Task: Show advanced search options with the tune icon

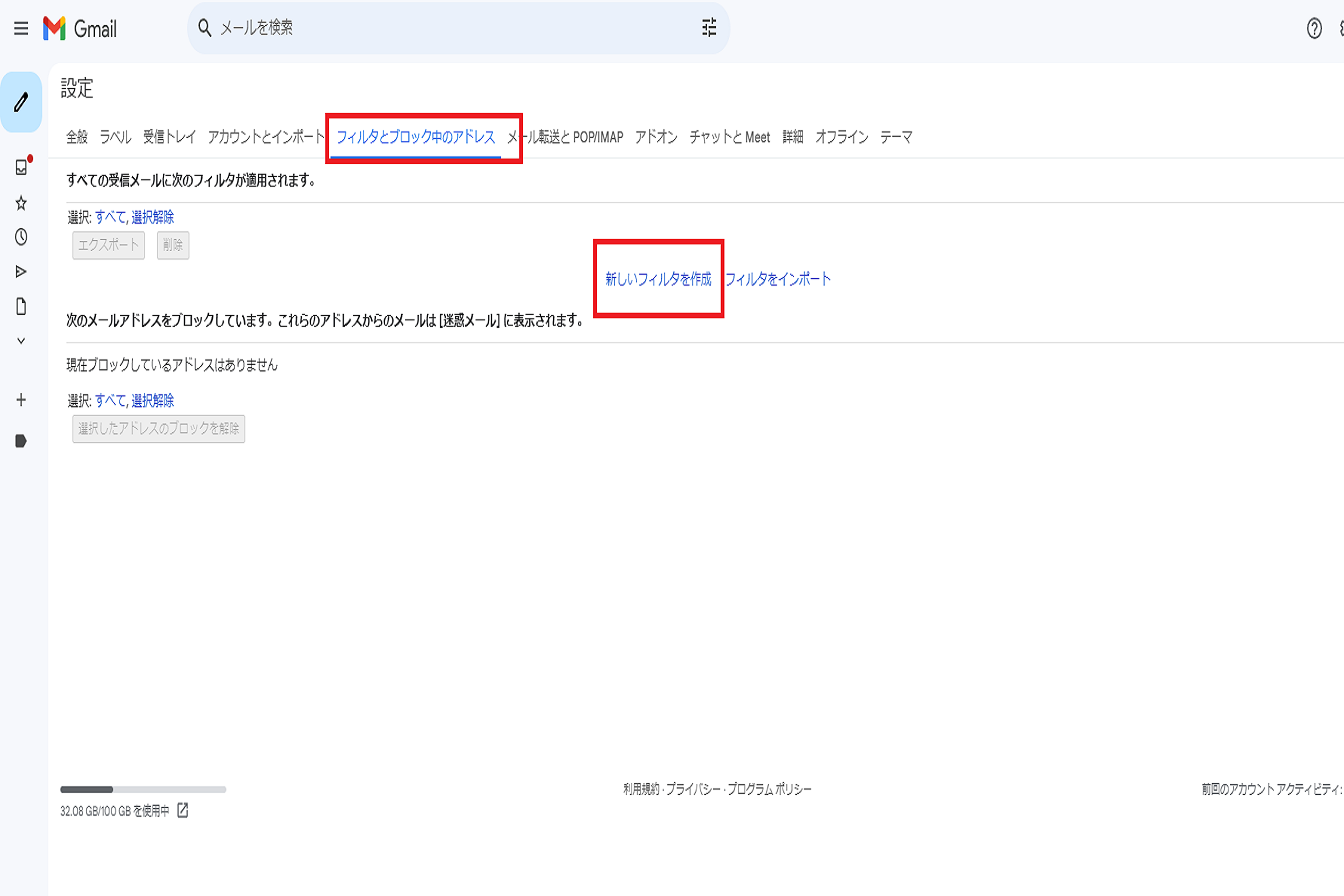Action: (710, 29)
